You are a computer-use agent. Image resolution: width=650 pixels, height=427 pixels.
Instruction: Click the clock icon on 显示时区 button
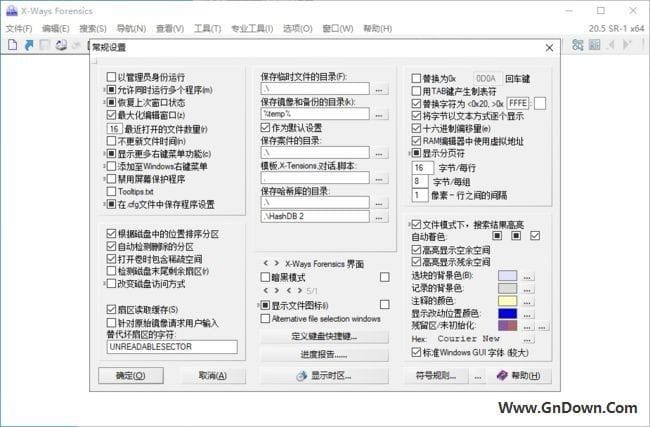[x=302, y=376]
